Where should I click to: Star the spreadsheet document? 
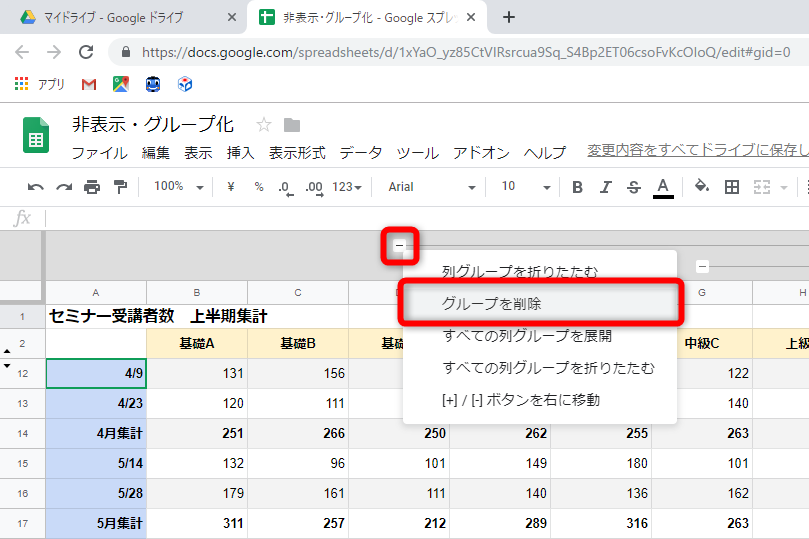[x=264, y=125]
